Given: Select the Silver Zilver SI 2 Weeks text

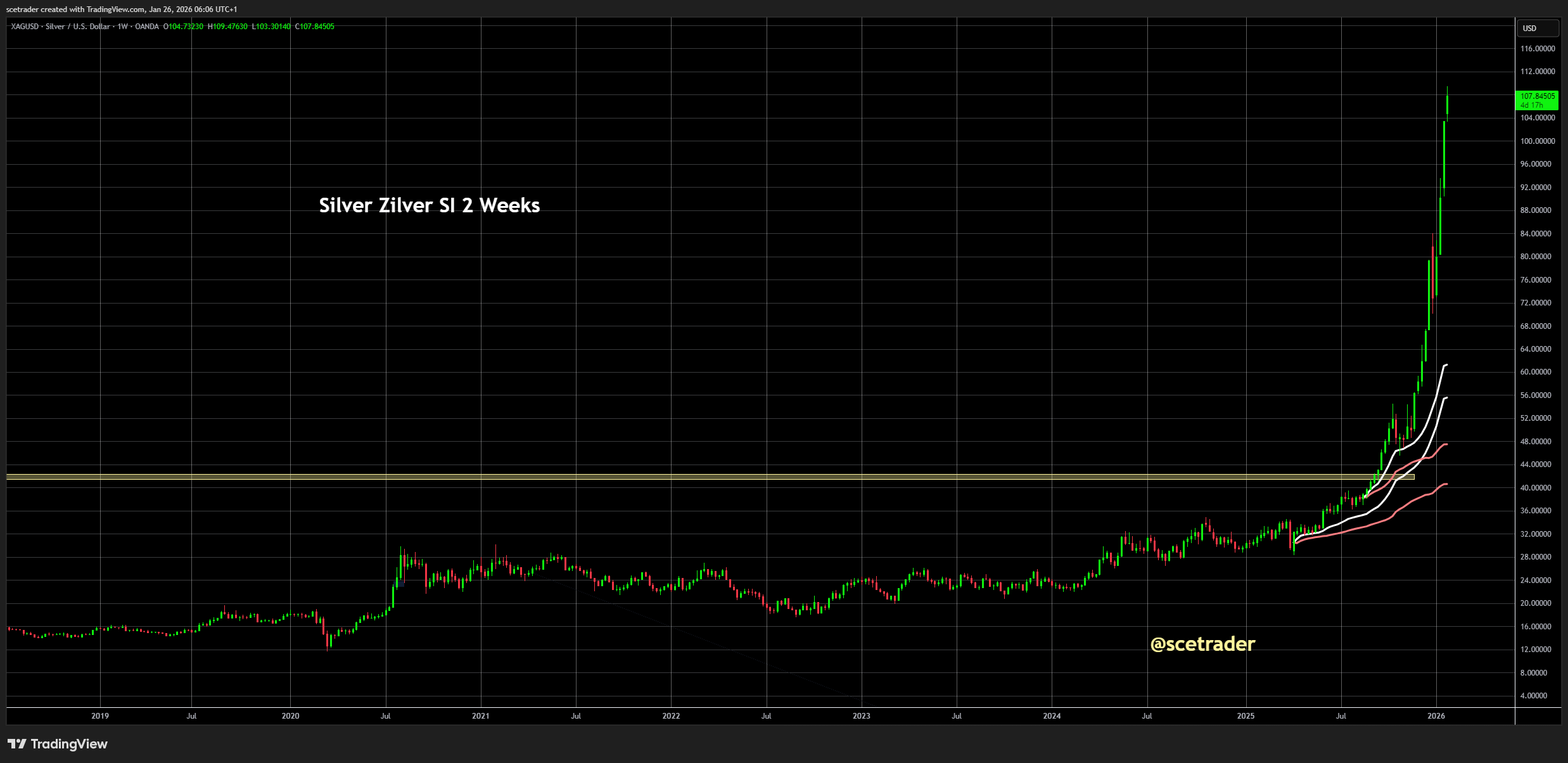Looking at the screenshot, I should (x=429, y=205).
